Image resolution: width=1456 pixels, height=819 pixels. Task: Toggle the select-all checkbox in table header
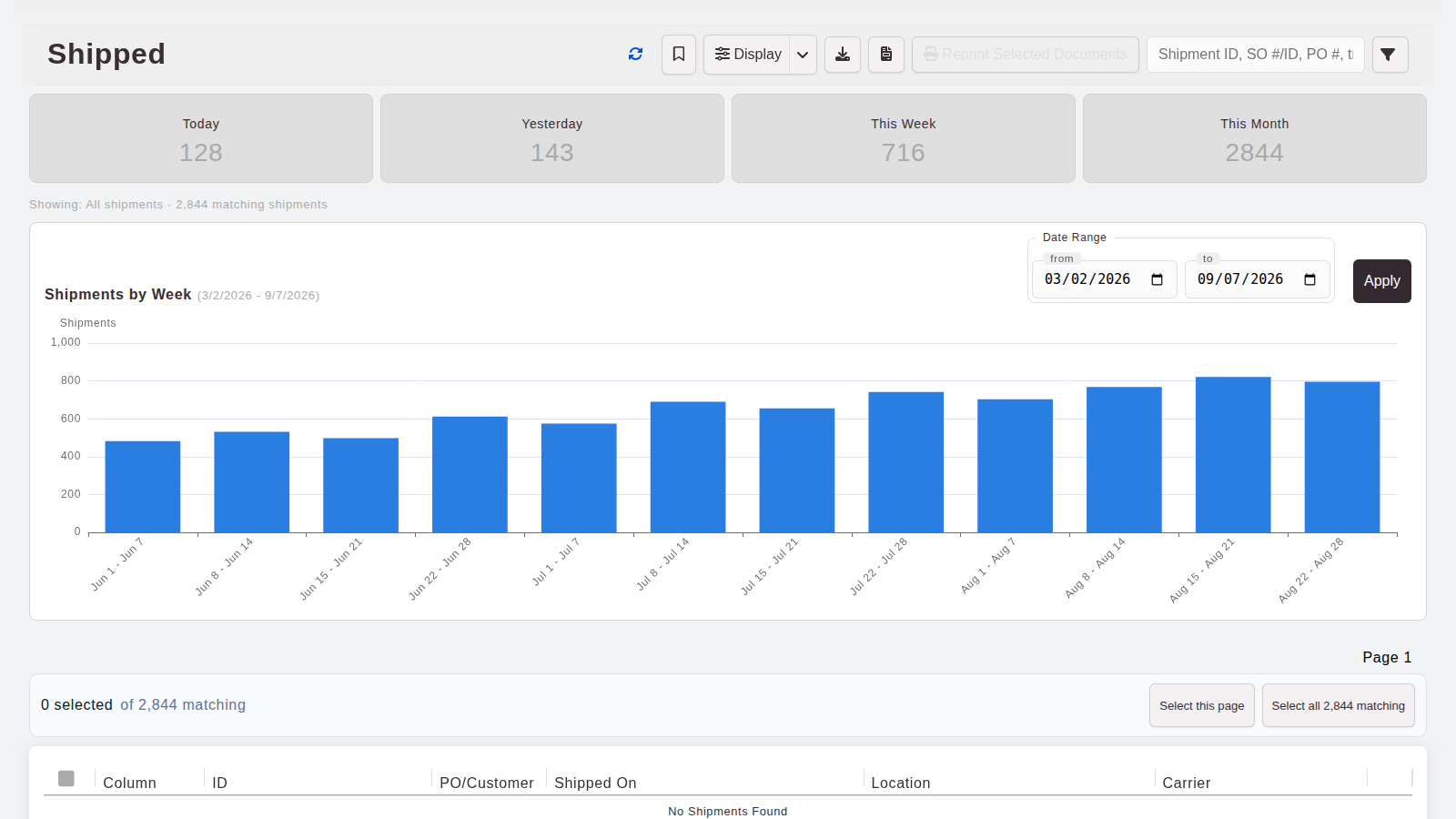66,778
